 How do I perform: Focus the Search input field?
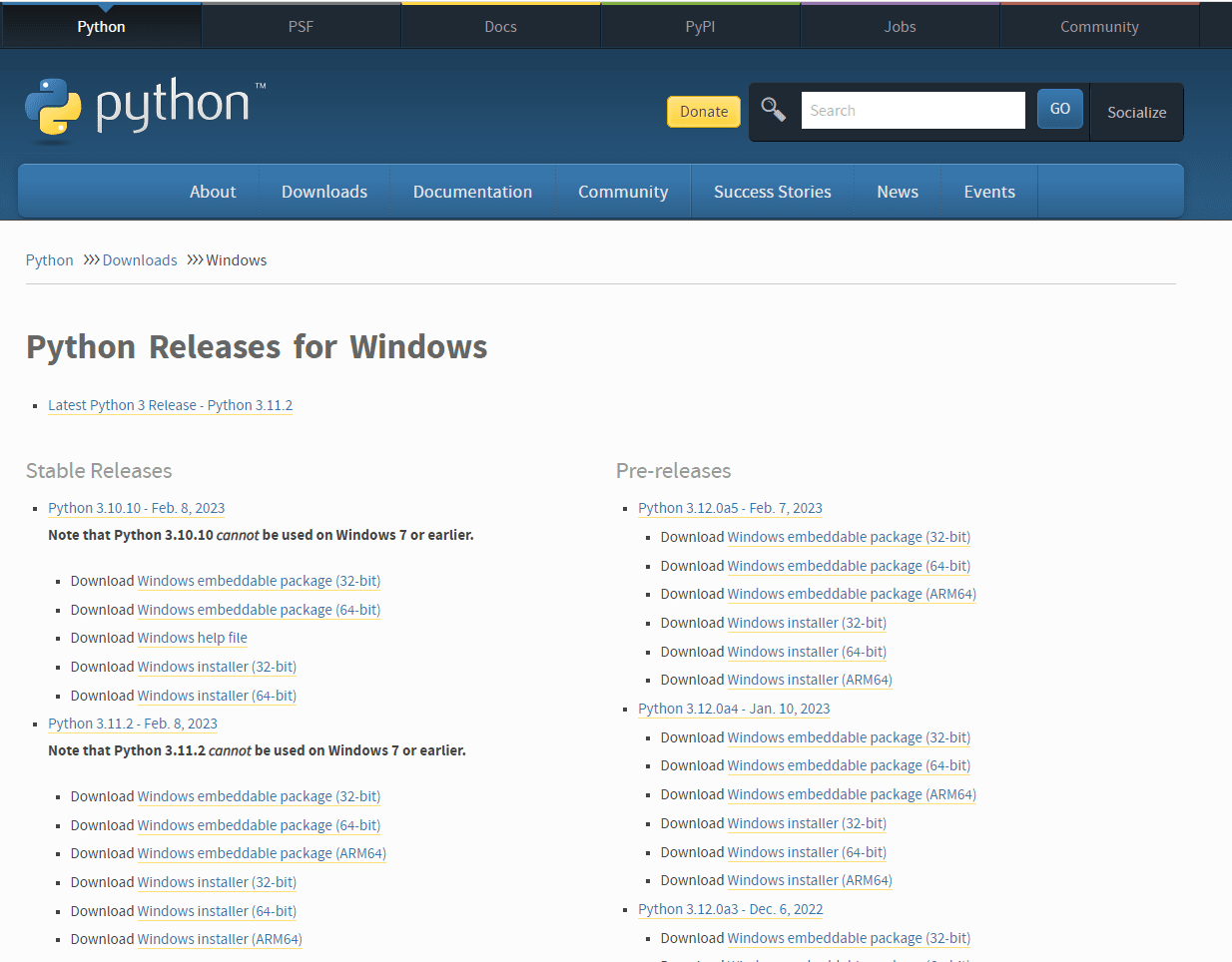[913, 110]
